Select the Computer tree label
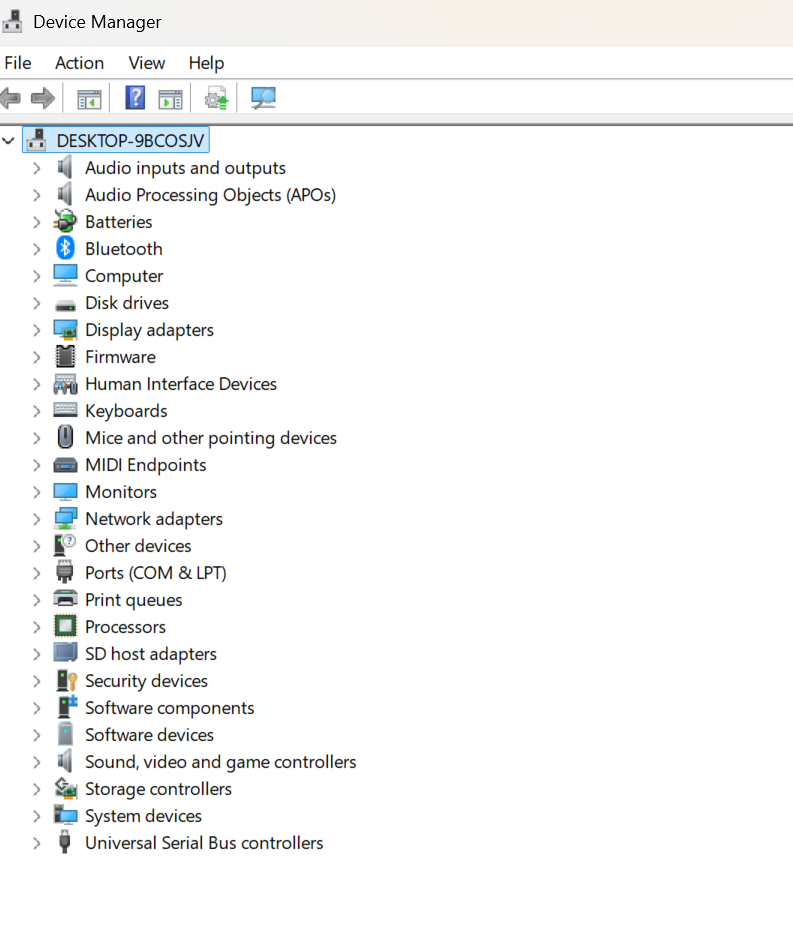The width and height of the screenshot is (793, 940). (124, 276)
